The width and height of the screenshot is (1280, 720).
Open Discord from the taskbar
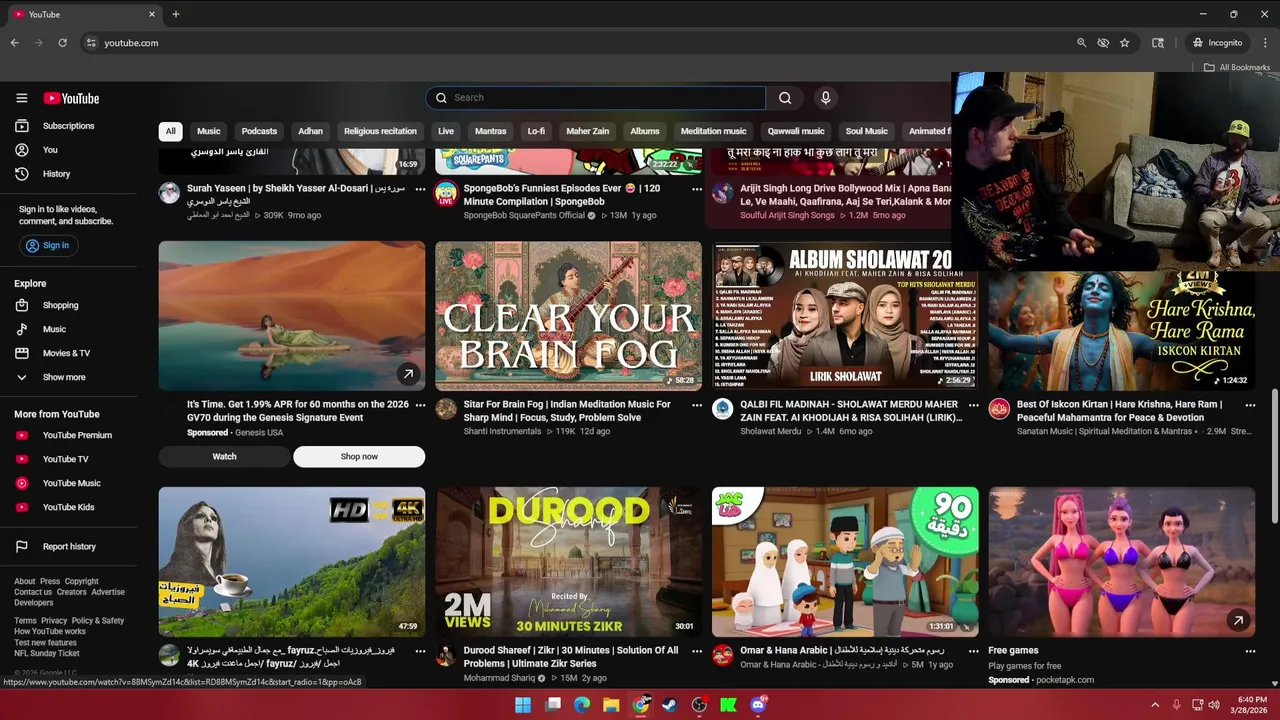[x=758, y=705]
